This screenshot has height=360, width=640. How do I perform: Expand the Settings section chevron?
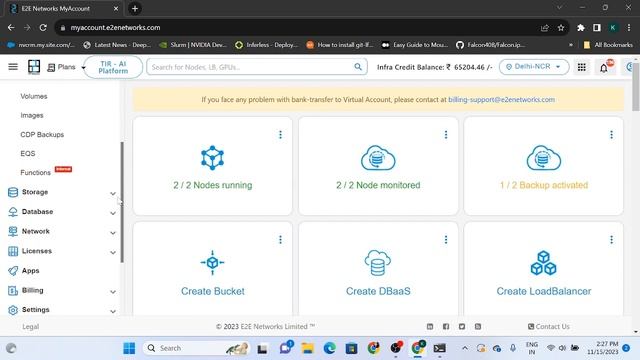tap(113, 311)
